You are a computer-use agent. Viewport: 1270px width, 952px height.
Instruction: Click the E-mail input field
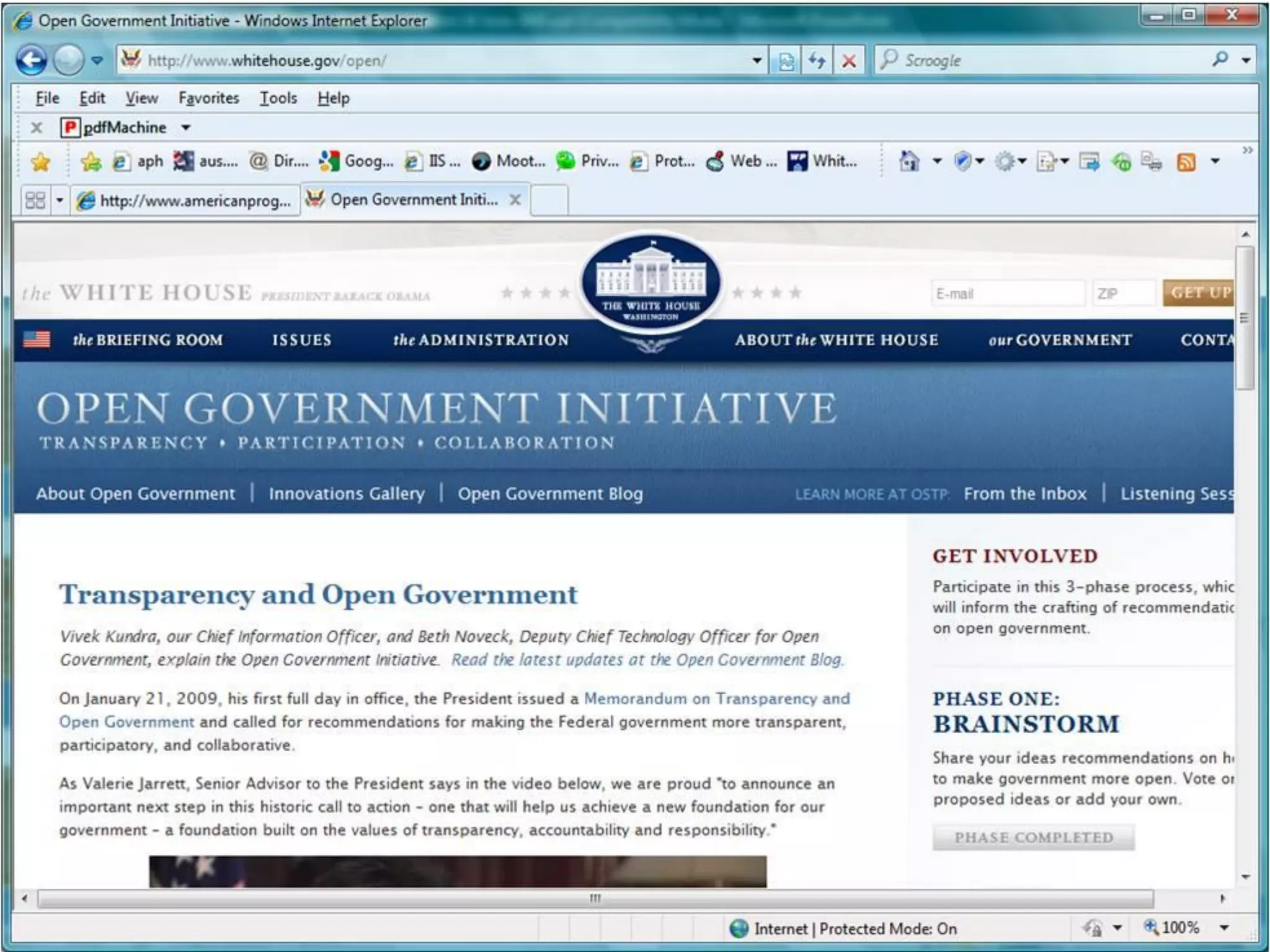point(1007,294)
